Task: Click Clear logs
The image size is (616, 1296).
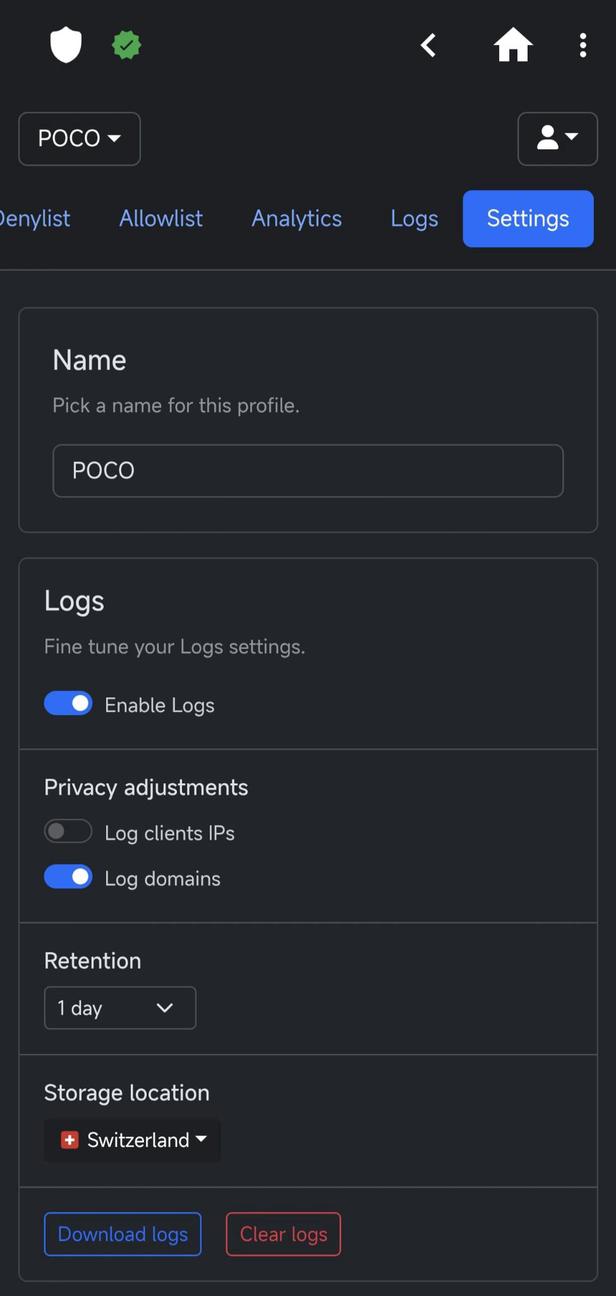Action: point(283,1234)
